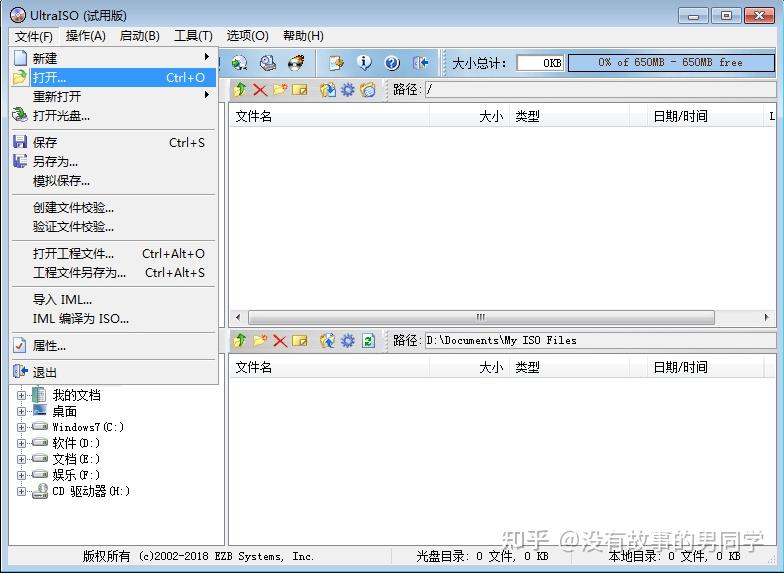This screenshot has height=573, width=784.
Task: Choose 另存为... menu entry
Action: pyautogui.click(x=114, y=162)
